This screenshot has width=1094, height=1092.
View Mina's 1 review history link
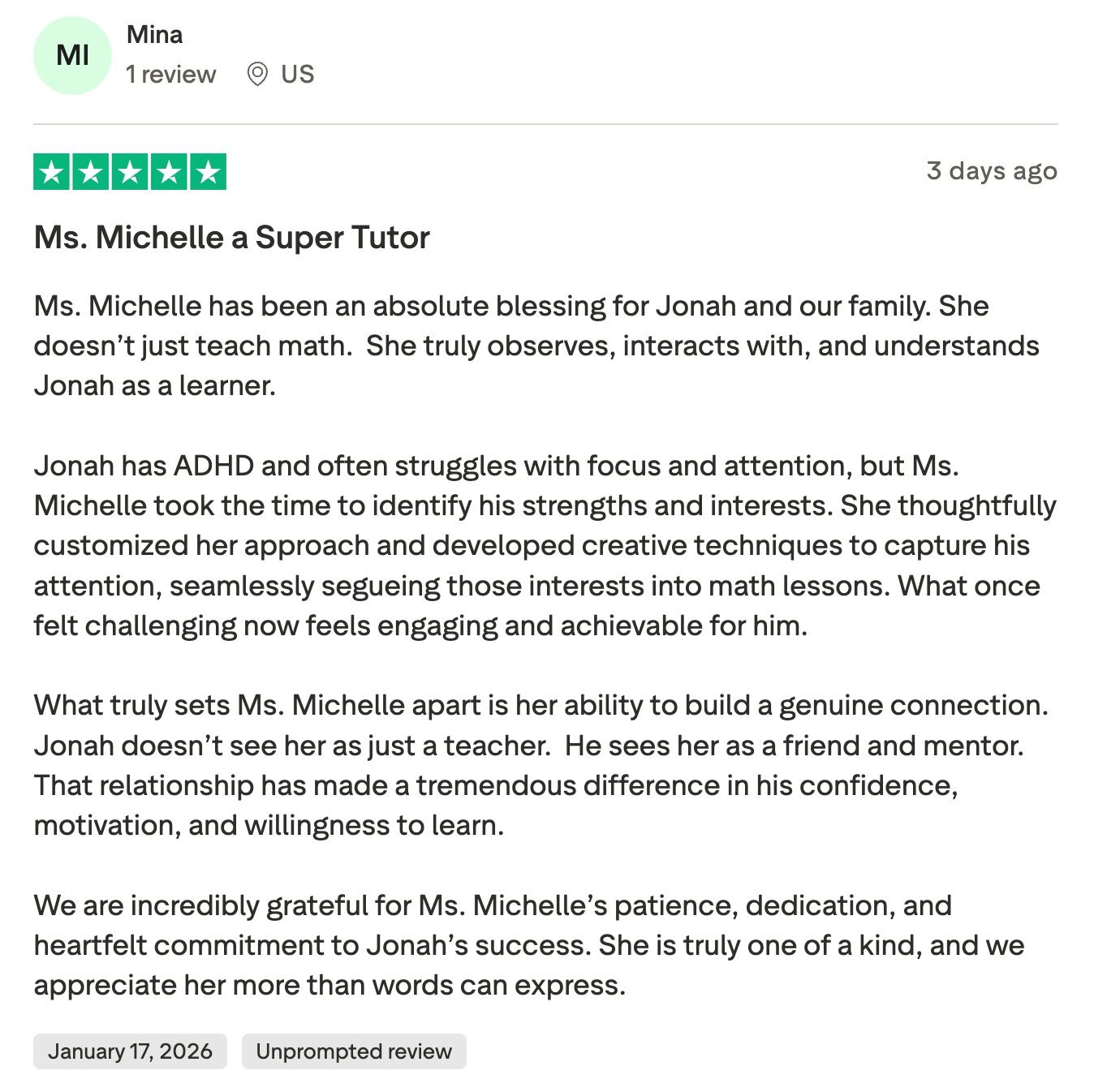click(x=171, y=74)
